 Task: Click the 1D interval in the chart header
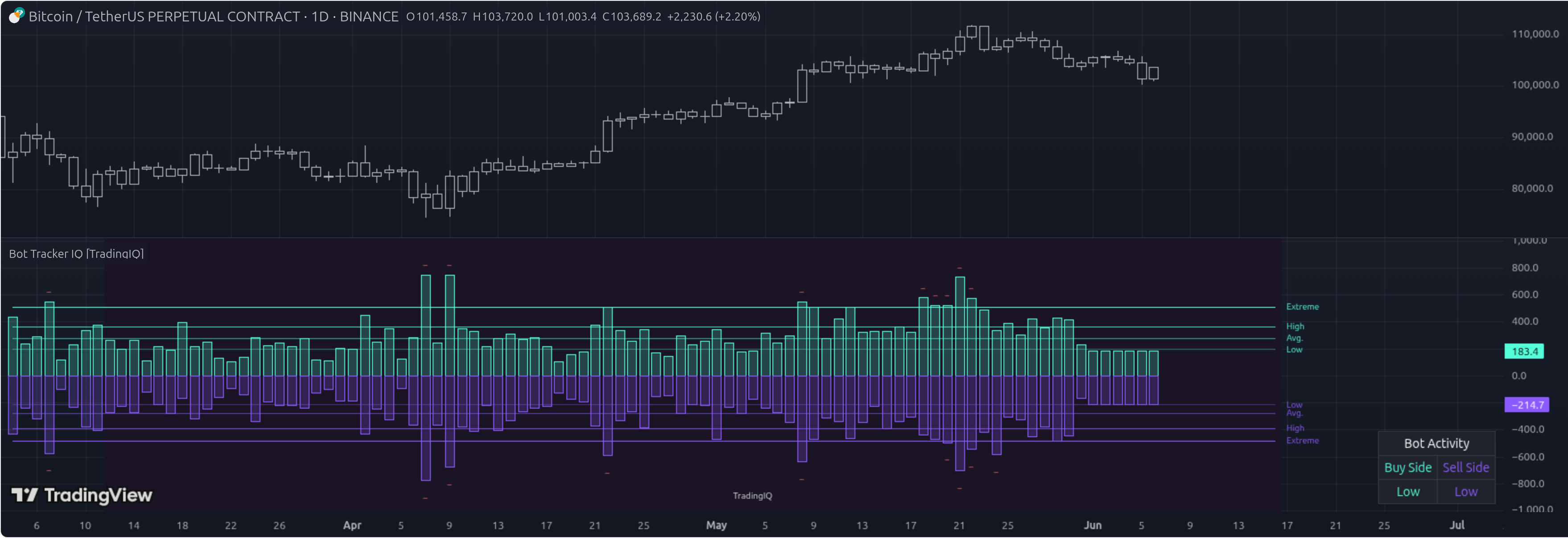[320, 17]
